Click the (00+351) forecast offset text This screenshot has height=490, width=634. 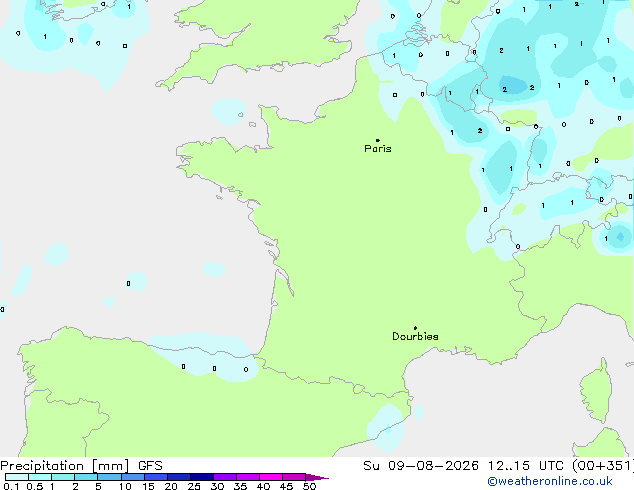click(603, 466)
